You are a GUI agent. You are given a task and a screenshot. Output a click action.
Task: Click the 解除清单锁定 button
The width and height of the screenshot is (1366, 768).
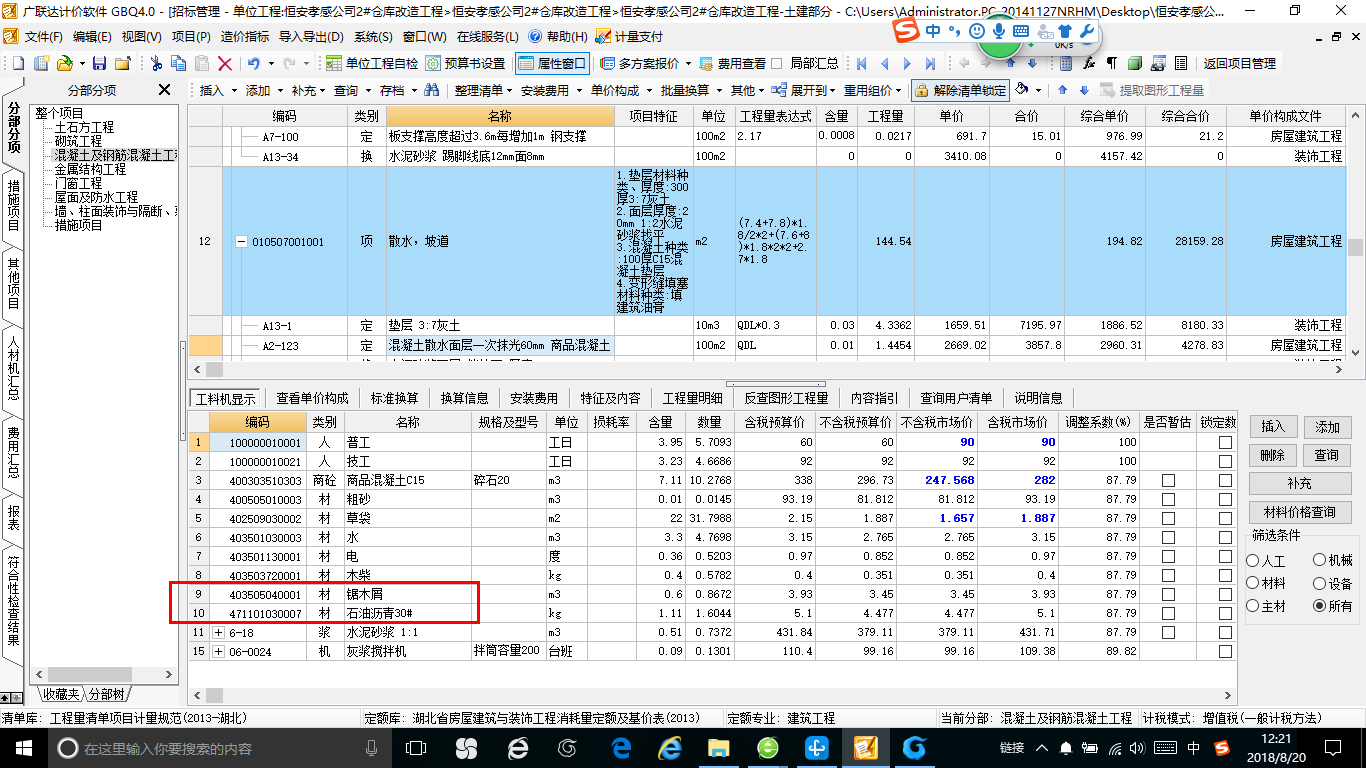[959, 90]
